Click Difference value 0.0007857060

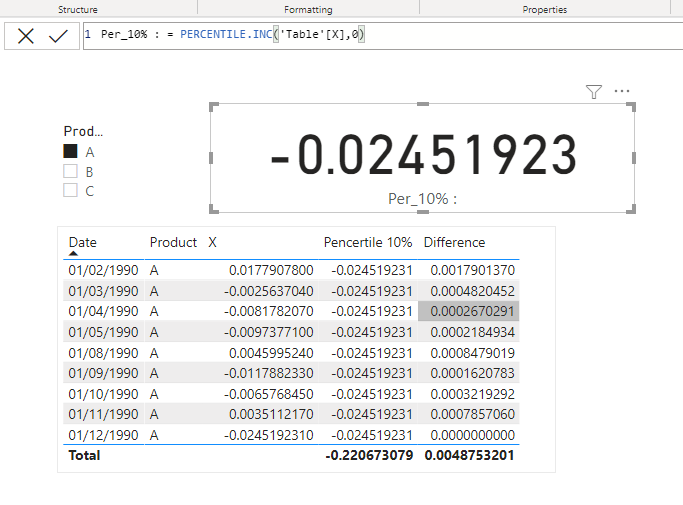click(473, 414)
